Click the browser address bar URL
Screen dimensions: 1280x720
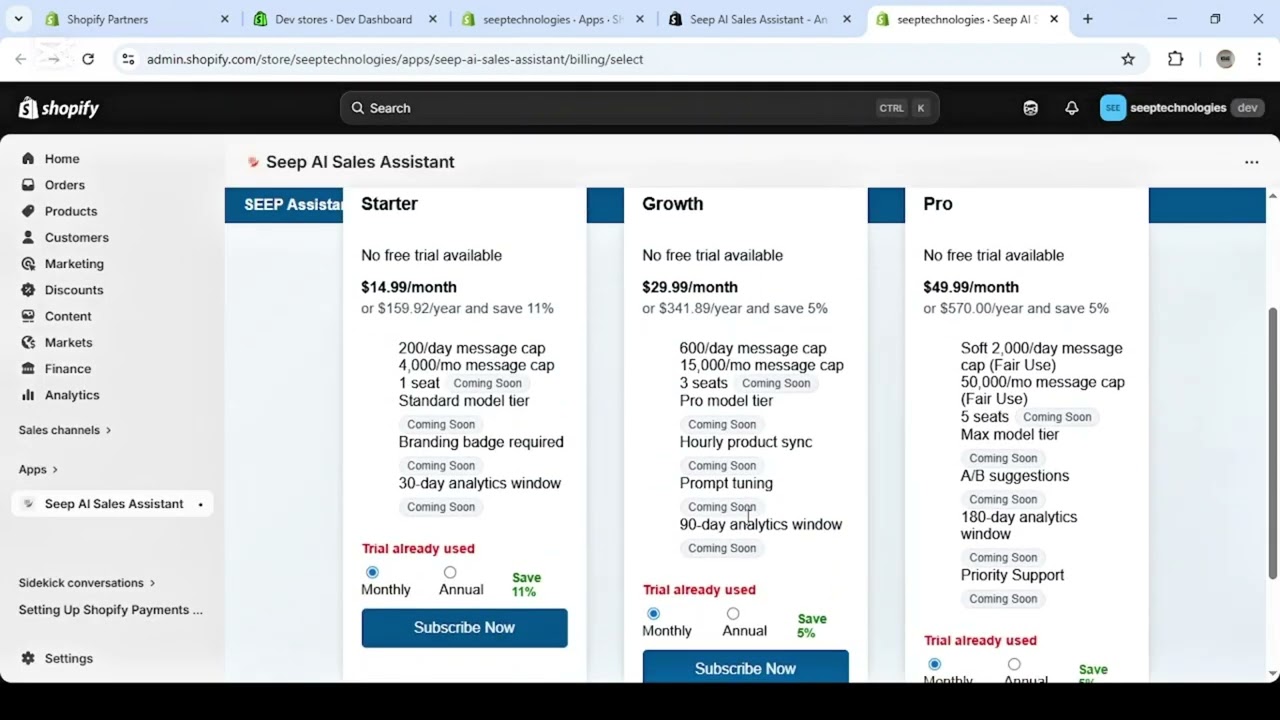coord(395,59)
